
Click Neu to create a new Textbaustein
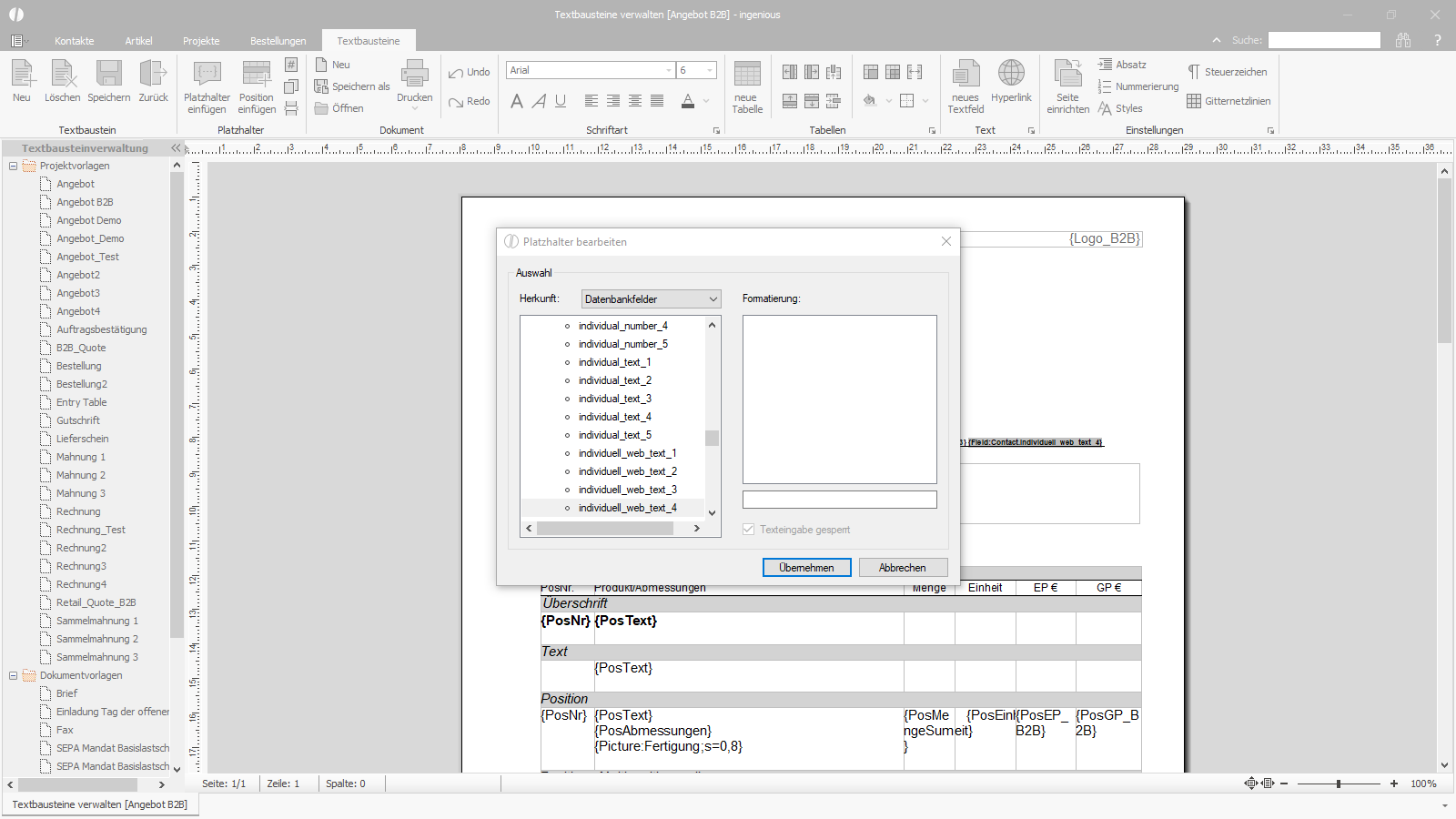pyautogui.click(x=22, y=80)
